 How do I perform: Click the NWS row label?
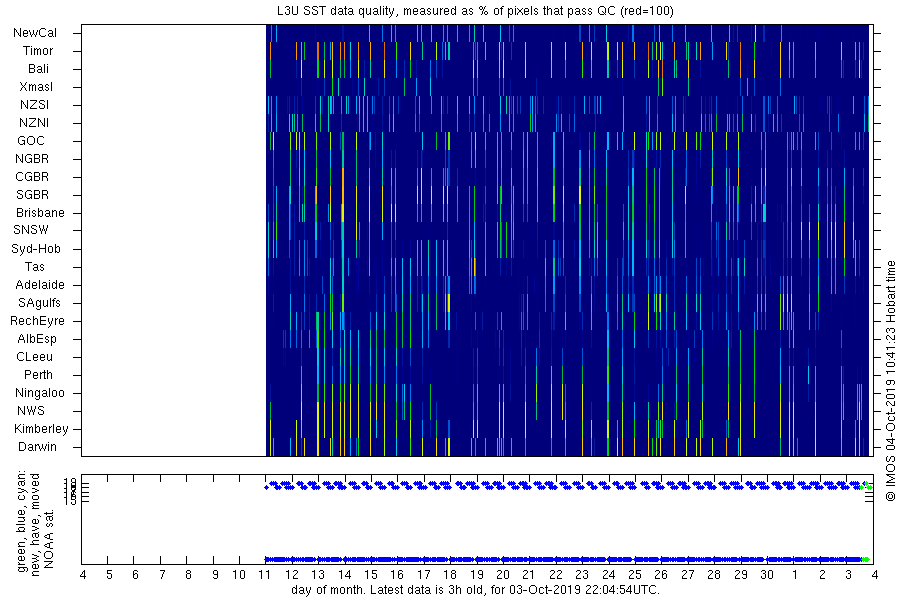[x=31, y=411]
